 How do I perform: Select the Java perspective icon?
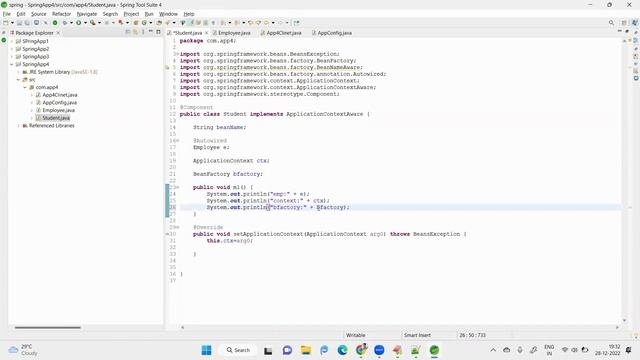[635, 23]
